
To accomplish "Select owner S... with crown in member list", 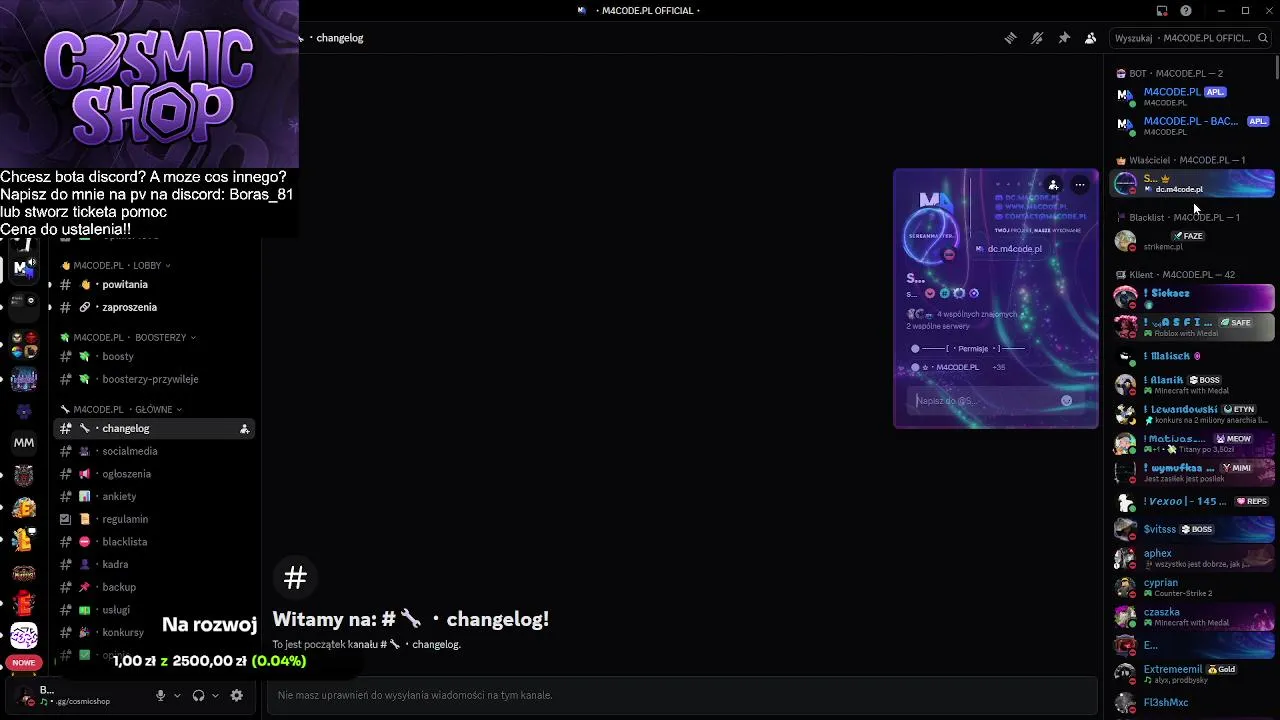I will (1193, 183).
